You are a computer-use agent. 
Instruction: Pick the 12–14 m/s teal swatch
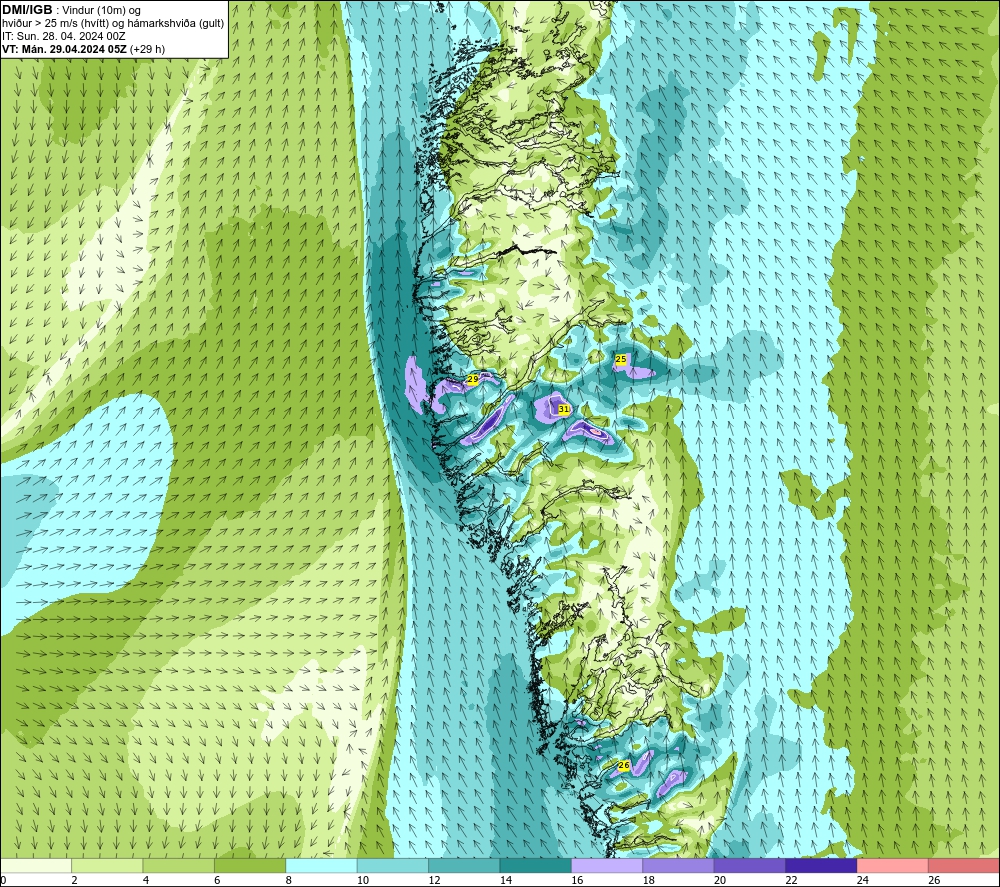click(464, 865)
